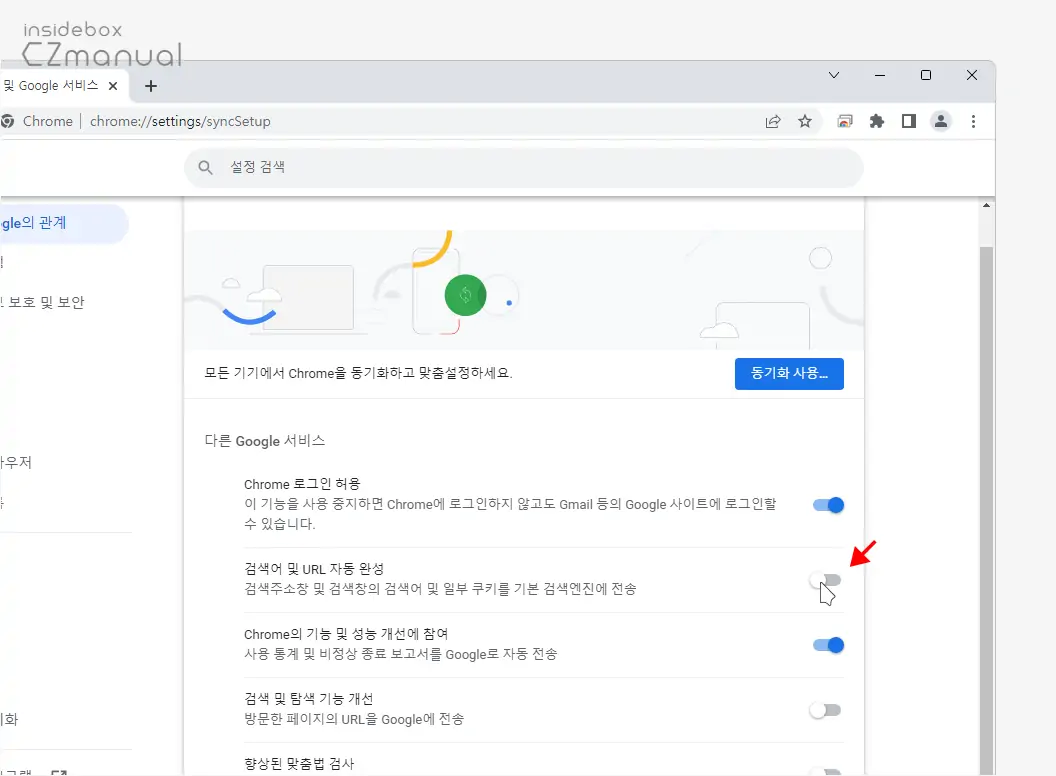Toggle 검색어 및 URL 자동 완성 switch

point(826,580)
